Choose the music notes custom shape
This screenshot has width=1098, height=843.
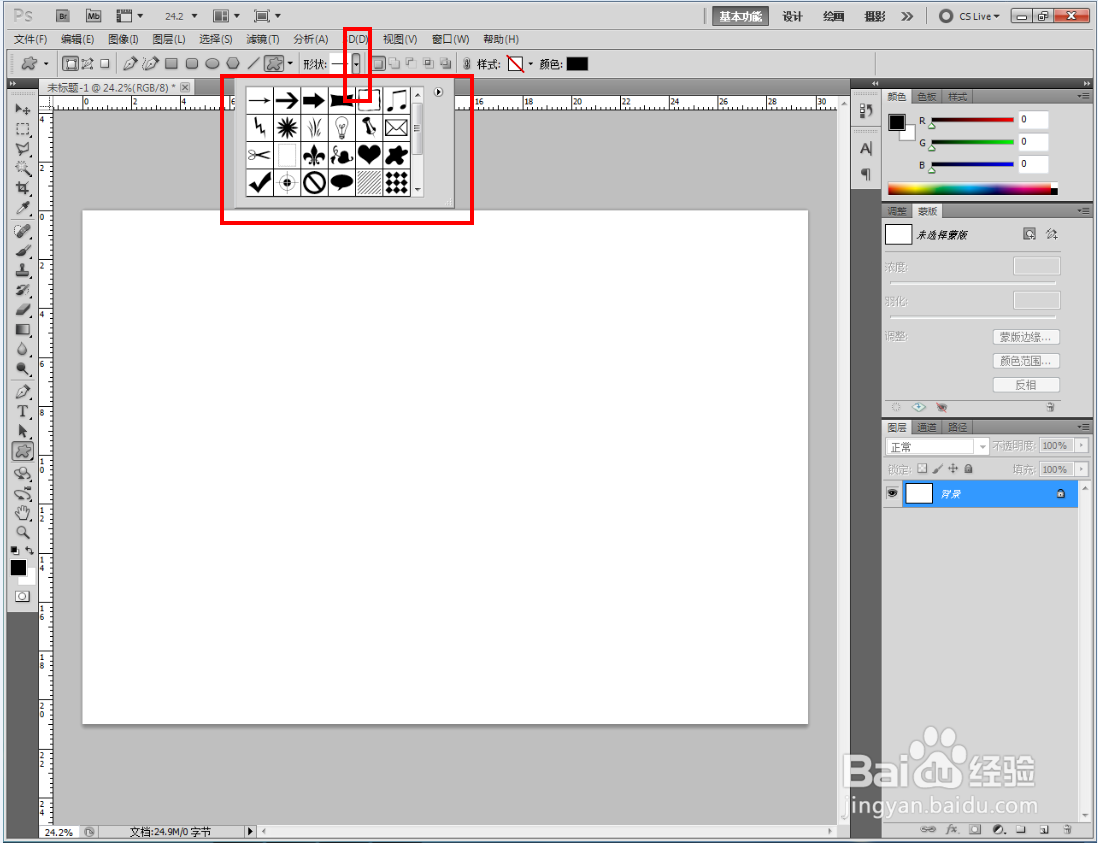396,100
